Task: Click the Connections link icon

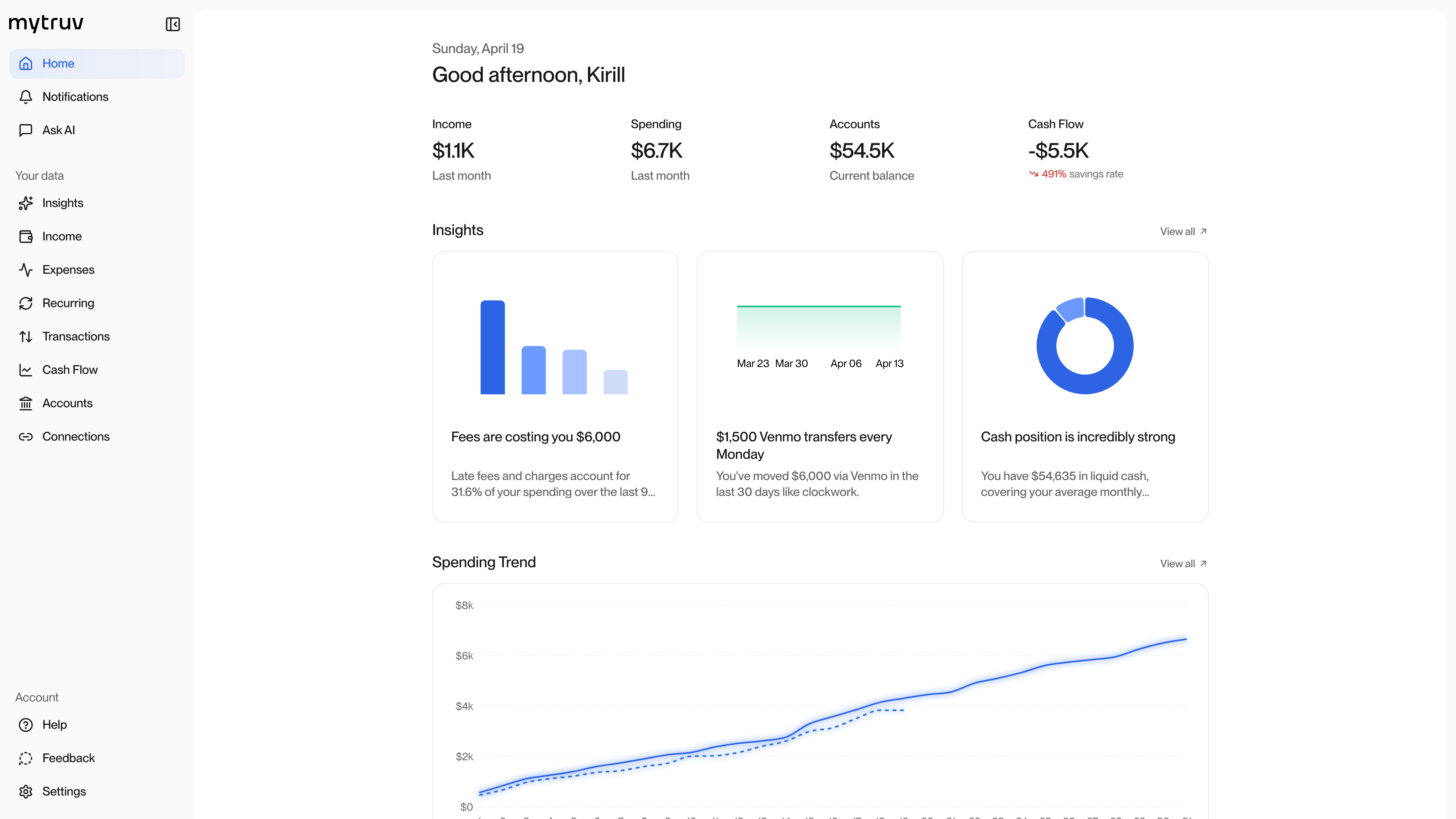Action: 25,436
